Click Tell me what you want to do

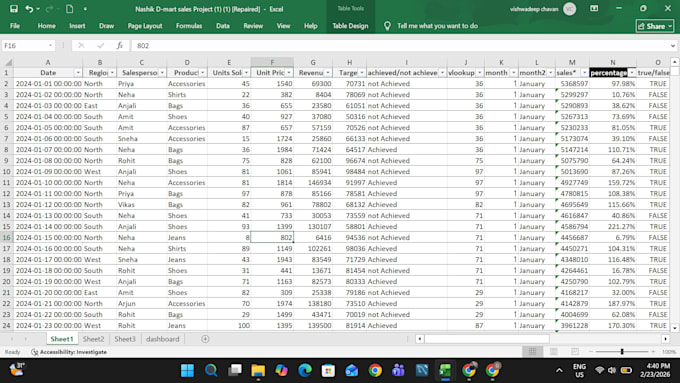[x=437, y=26]
